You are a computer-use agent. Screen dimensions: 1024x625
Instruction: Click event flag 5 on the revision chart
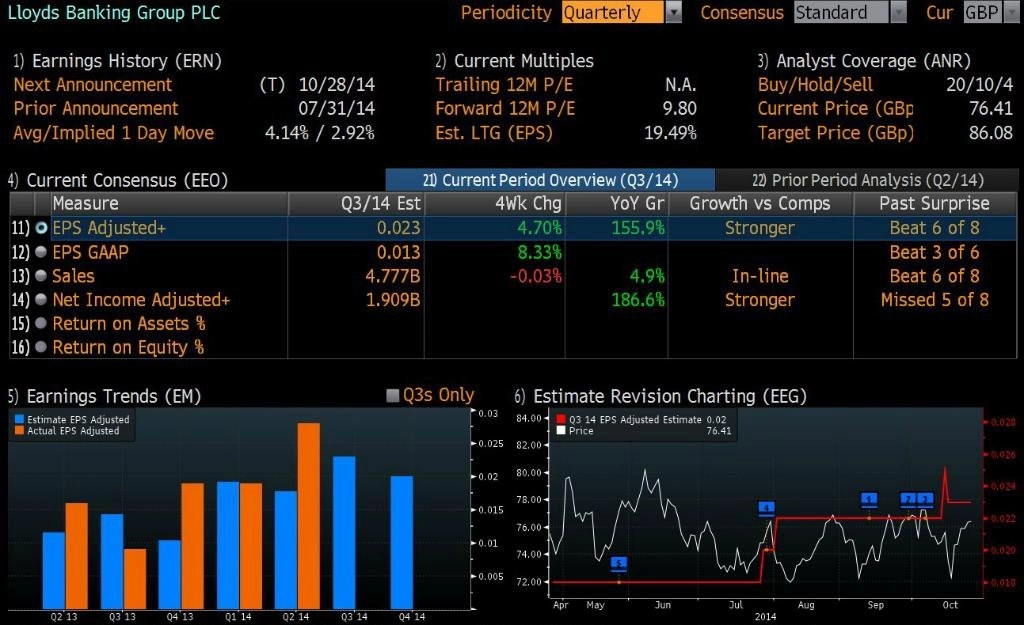coord(619,563)
